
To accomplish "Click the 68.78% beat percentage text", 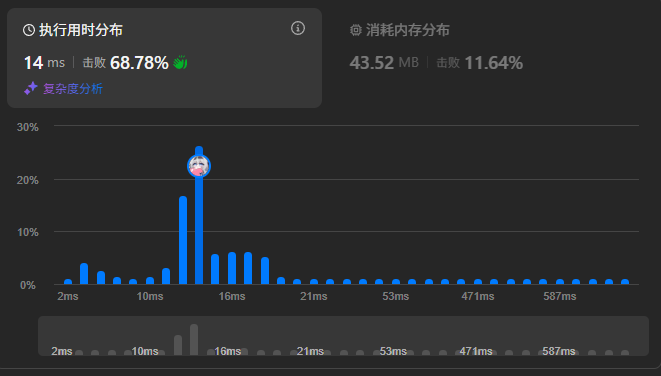I will (x=139, y=63).
